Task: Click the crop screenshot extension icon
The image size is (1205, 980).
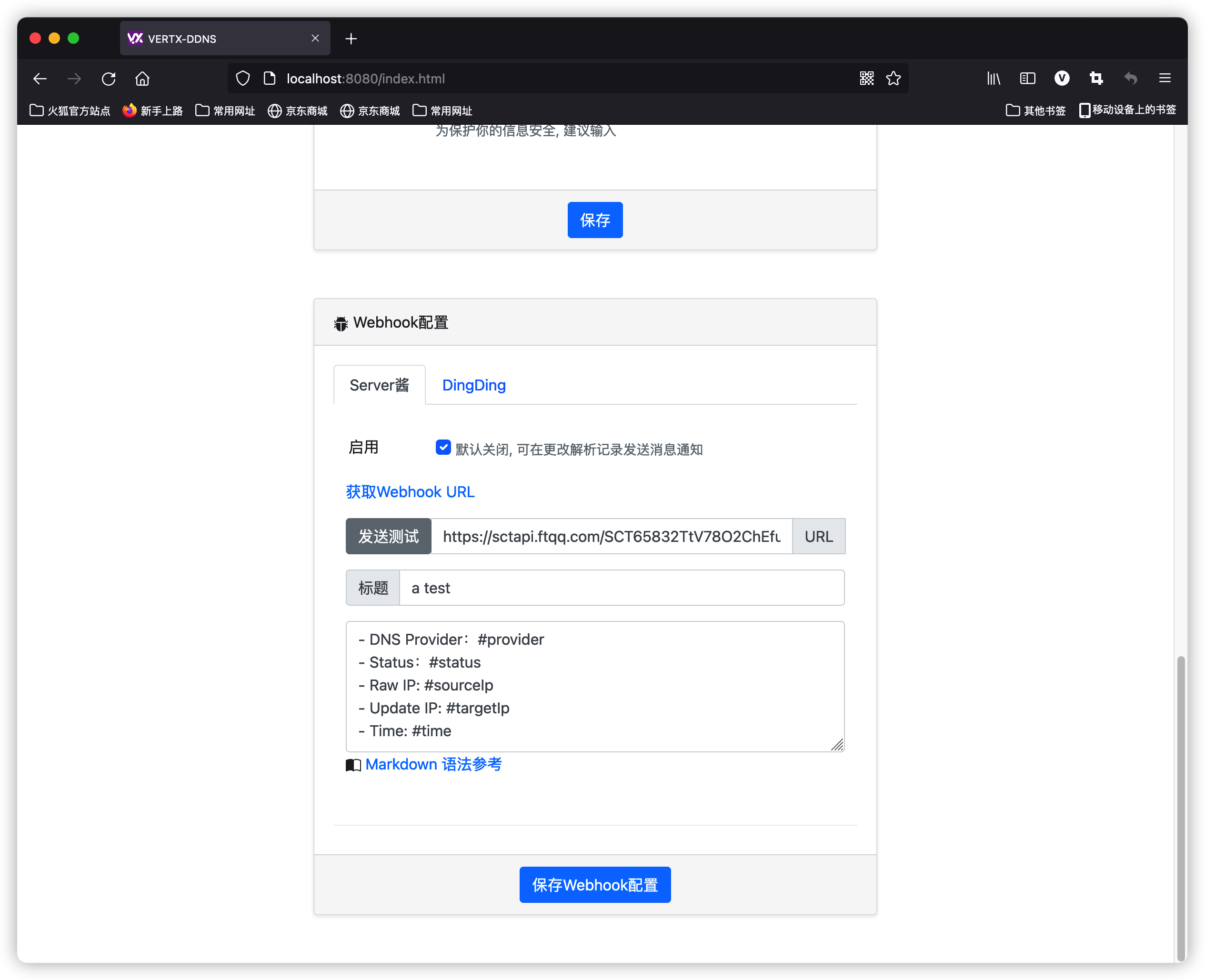Action: click(1096, 79)
